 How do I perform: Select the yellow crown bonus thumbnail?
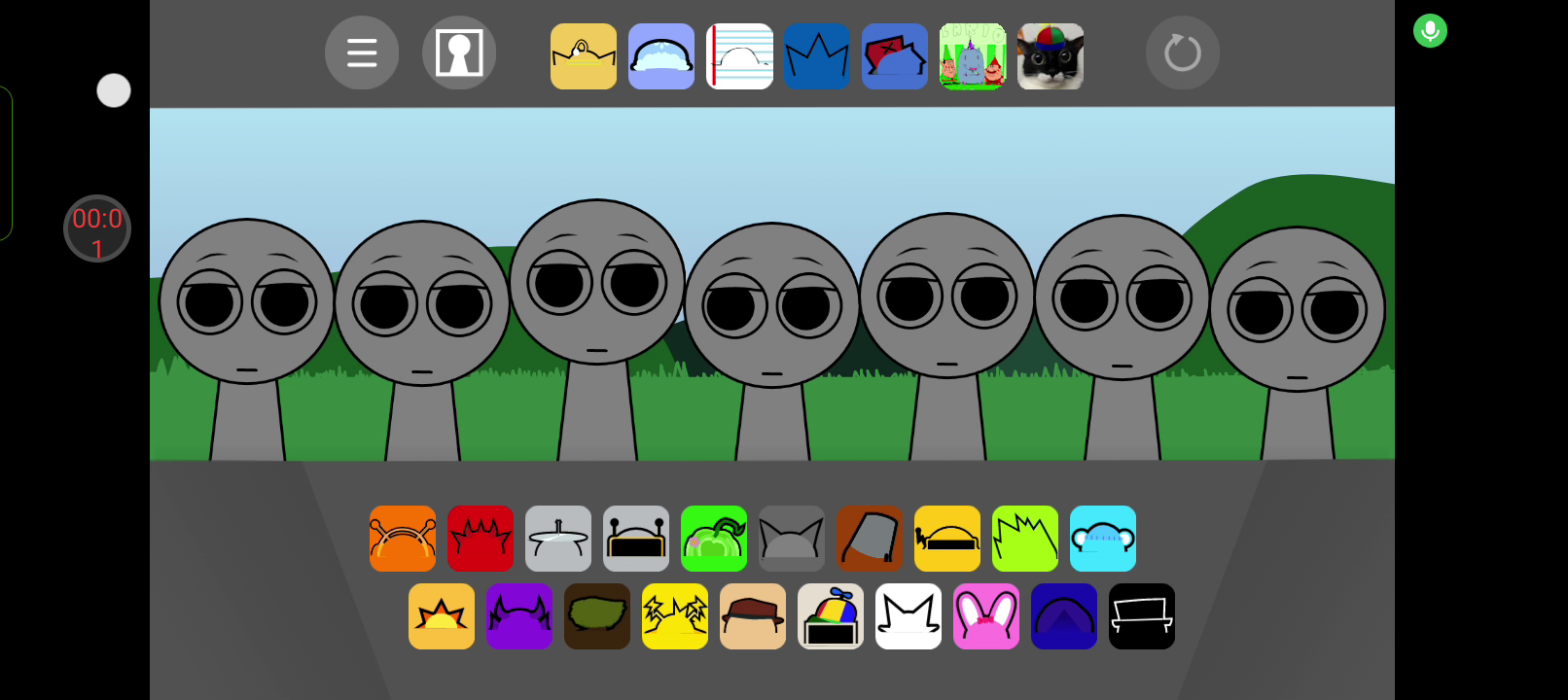tap(584, 56)
